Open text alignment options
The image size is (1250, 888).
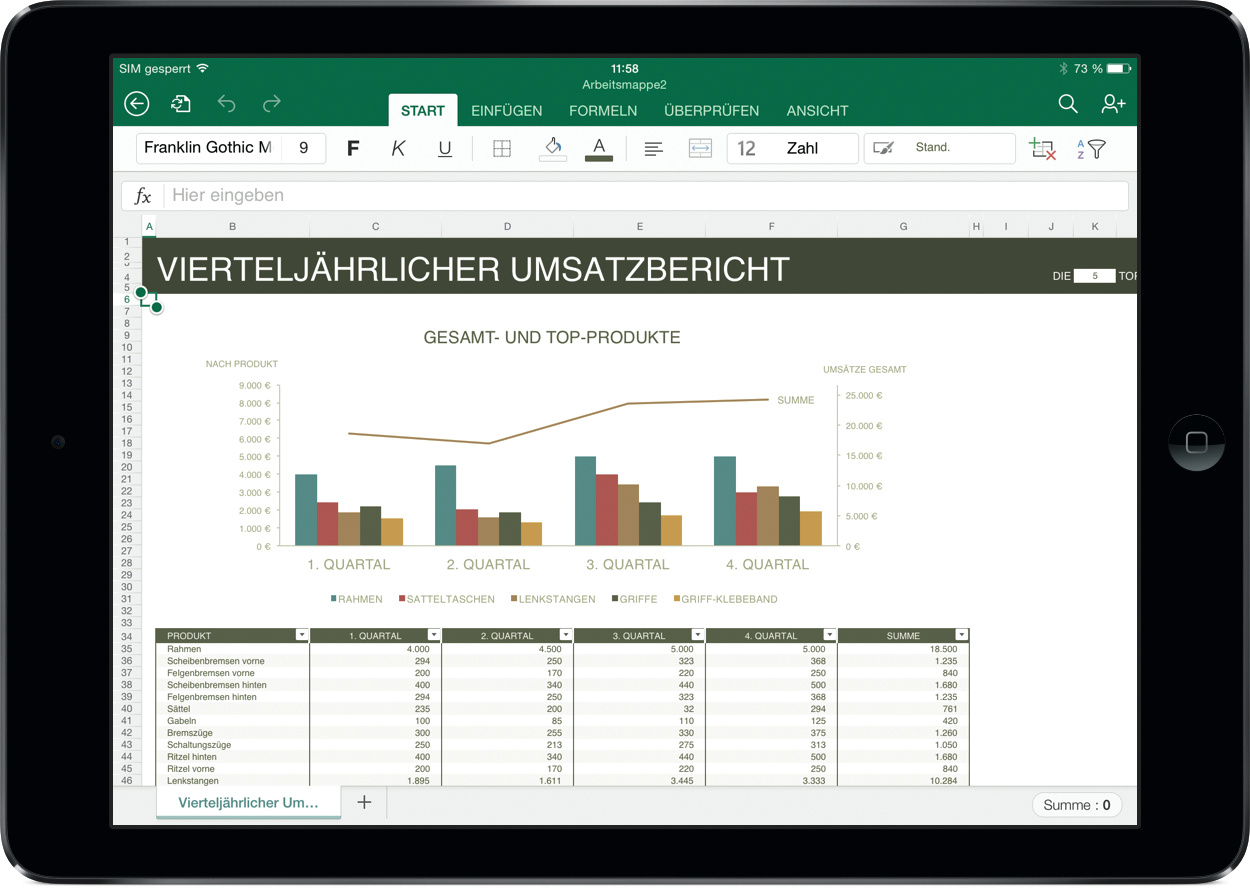pyautogui.click(x=653, y=149)
